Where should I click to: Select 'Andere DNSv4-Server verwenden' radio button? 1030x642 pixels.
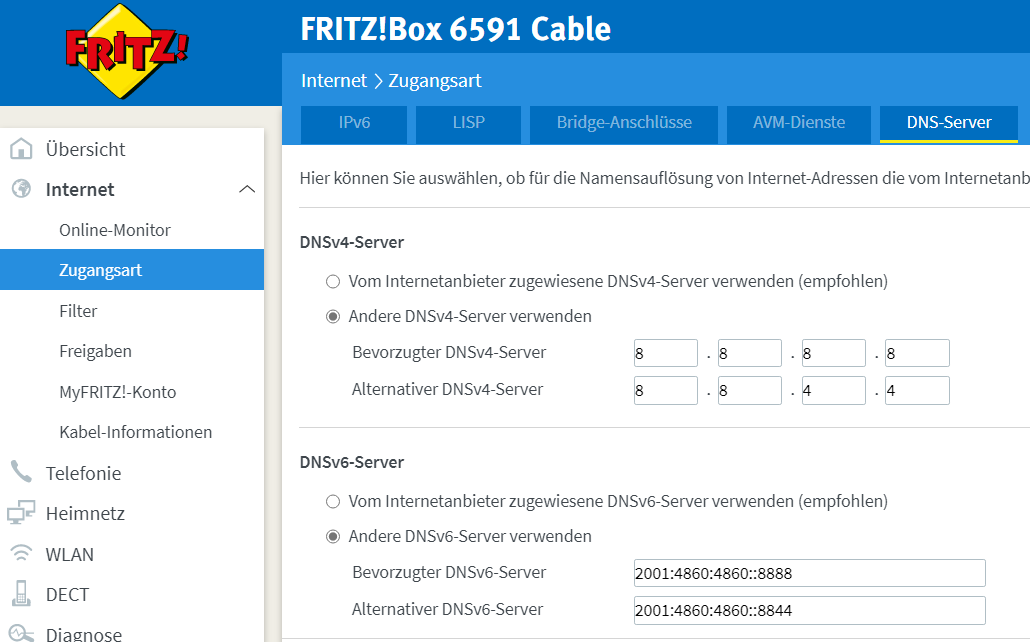click(x=333, y=317)
